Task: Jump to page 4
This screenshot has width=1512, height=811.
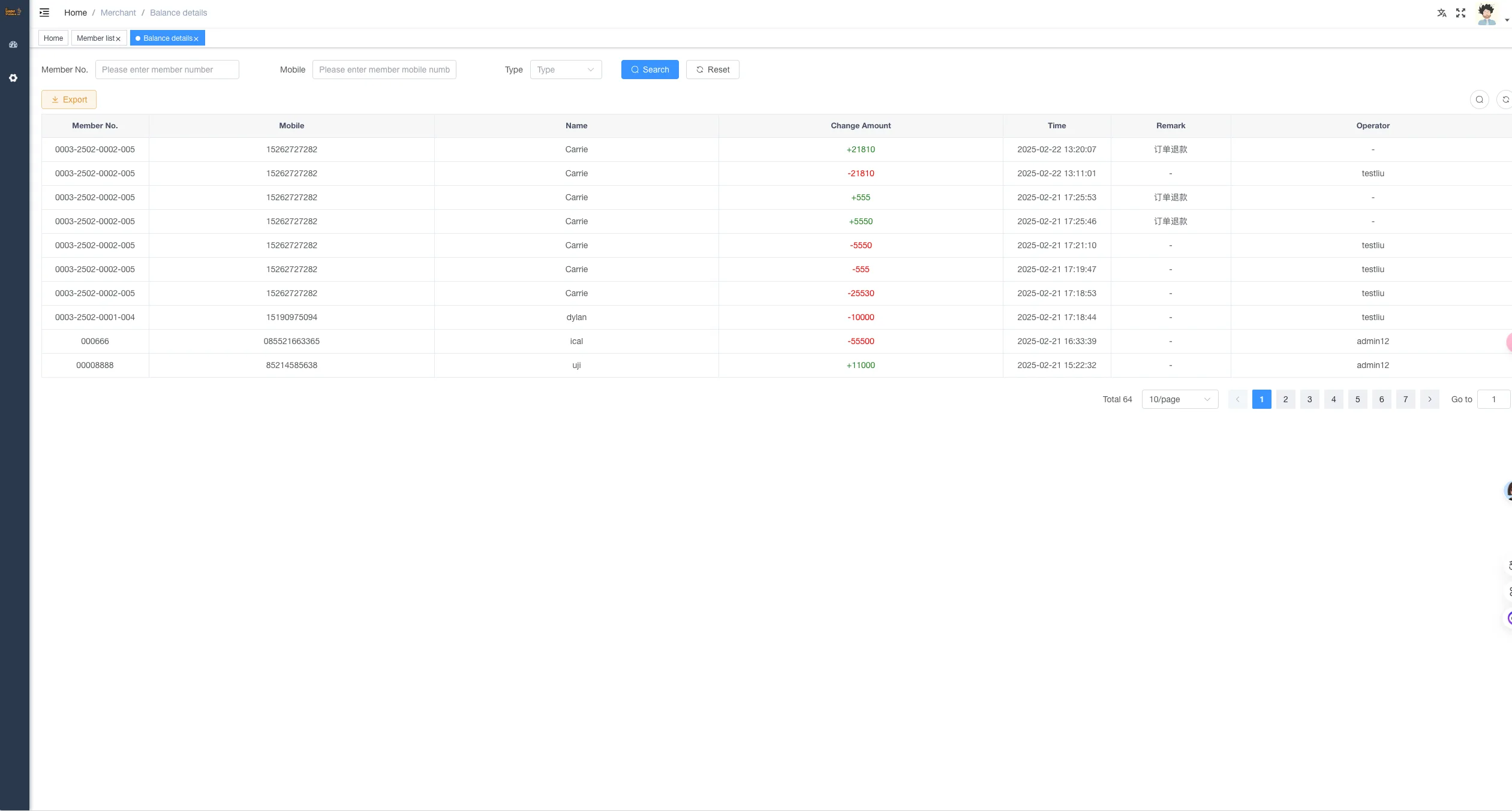Action: tap(1334, 399)
